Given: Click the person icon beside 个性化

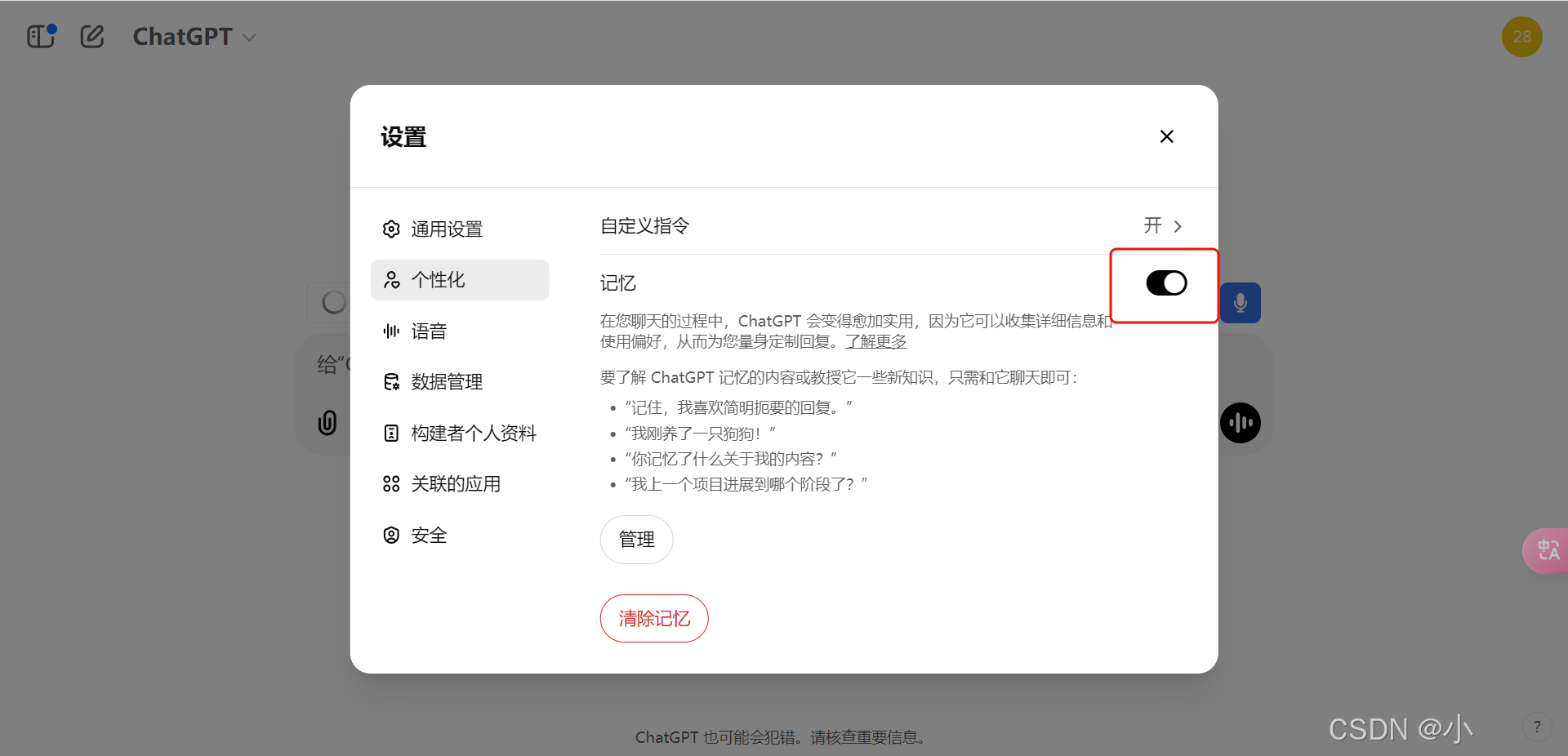Looking at the screenshot, I should tap(391, 280).
